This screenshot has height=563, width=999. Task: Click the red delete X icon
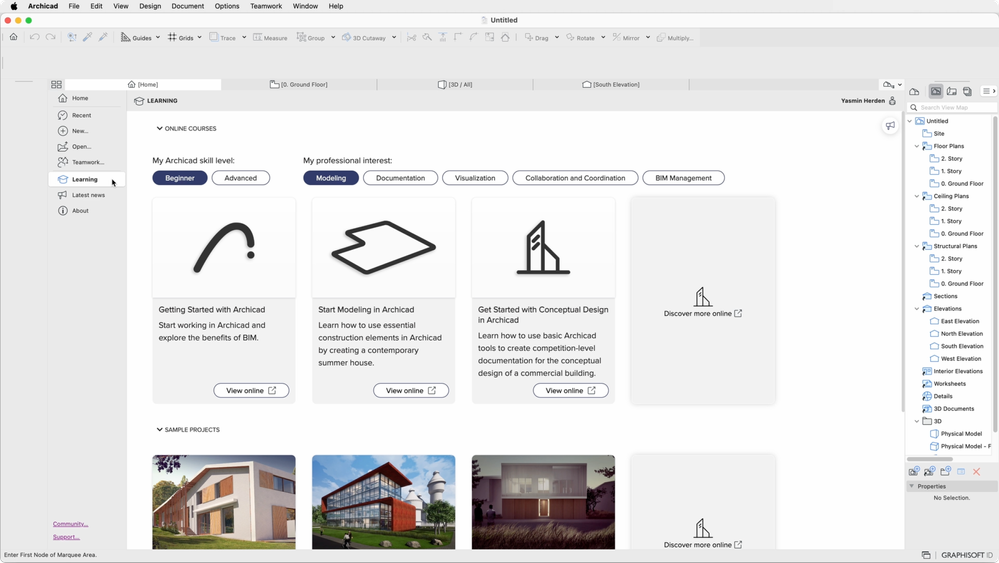[x=976, y=472]
